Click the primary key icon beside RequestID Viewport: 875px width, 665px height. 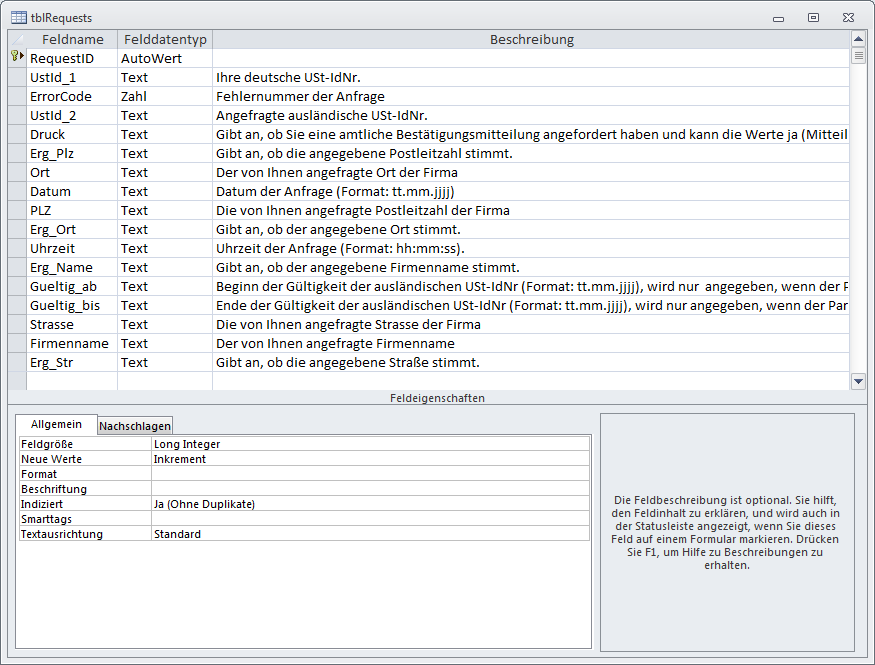click(16, 58)
